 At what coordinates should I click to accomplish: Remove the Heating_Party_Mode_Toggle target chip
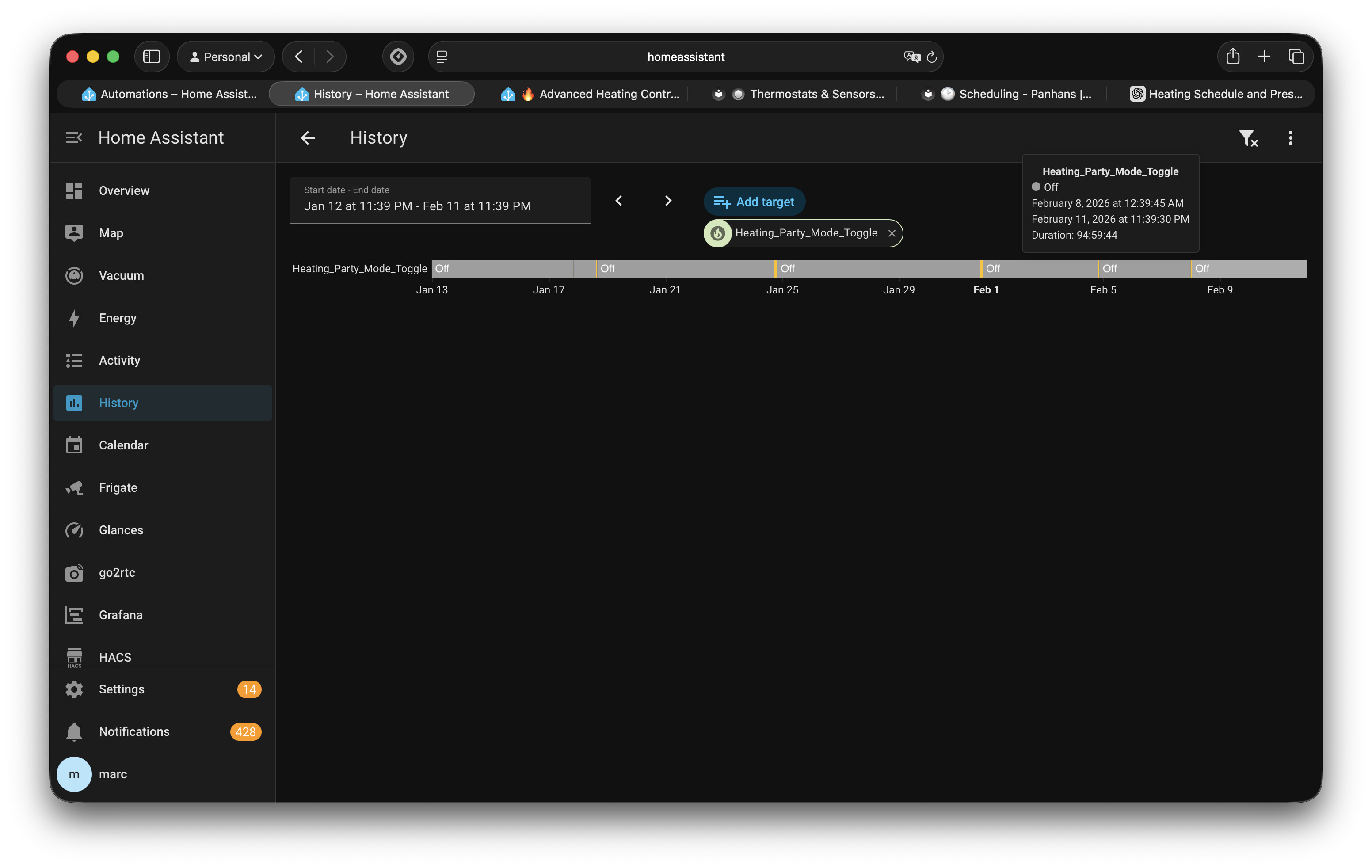point(892,233)
